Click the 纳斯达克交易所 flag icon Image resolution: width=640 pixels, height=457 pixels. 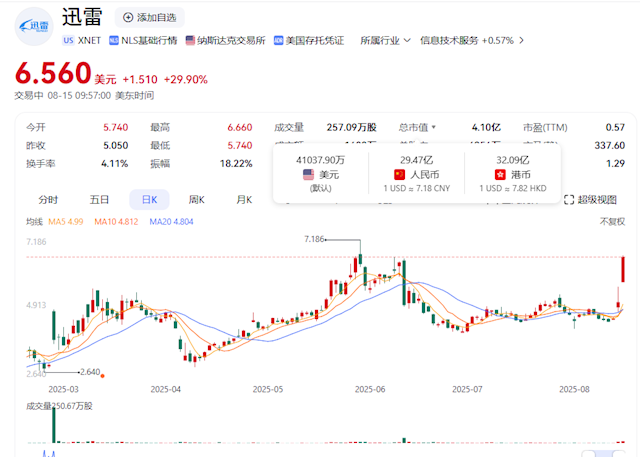(189, 41)
